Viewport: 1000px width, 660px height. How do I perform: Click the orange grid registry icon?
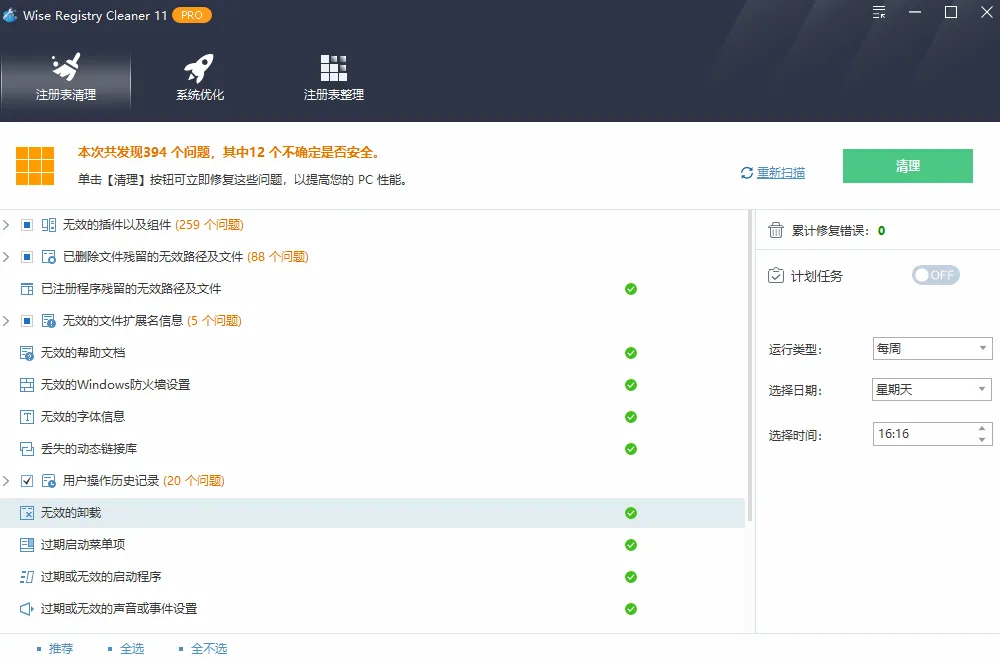35,166
